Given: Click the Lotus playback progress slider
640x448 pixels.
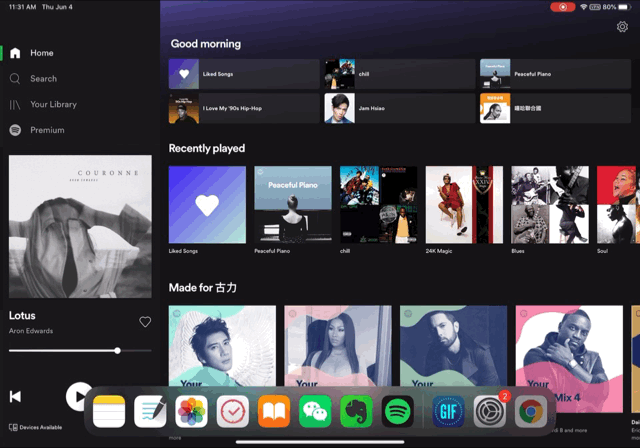Looking at the screenshot, I should 80,350.
